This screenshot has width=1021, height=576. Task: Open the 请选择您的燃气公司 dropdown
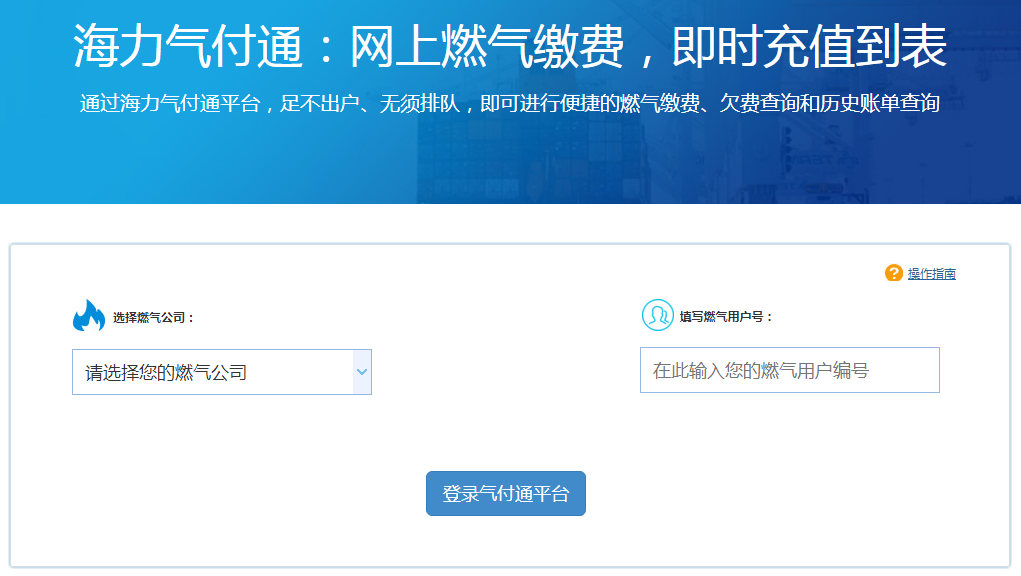[x=222, y=372]
